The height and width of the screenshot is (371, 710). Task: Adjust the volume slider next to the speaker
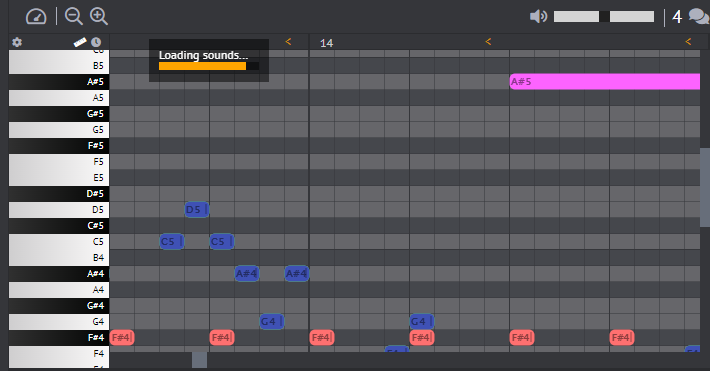click(x=604, y=17)
